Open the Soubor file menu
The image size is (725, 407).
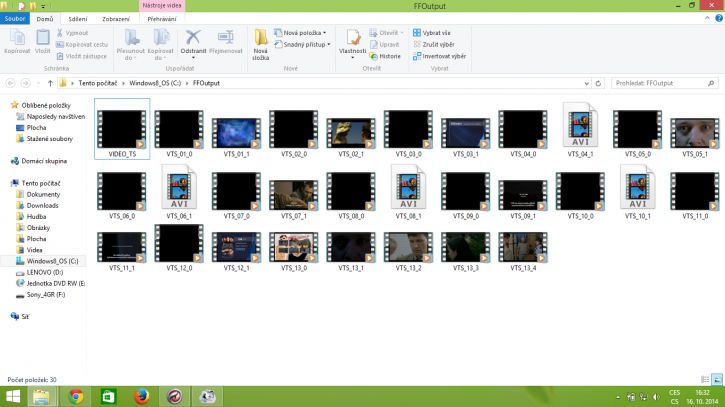point(15,18)
